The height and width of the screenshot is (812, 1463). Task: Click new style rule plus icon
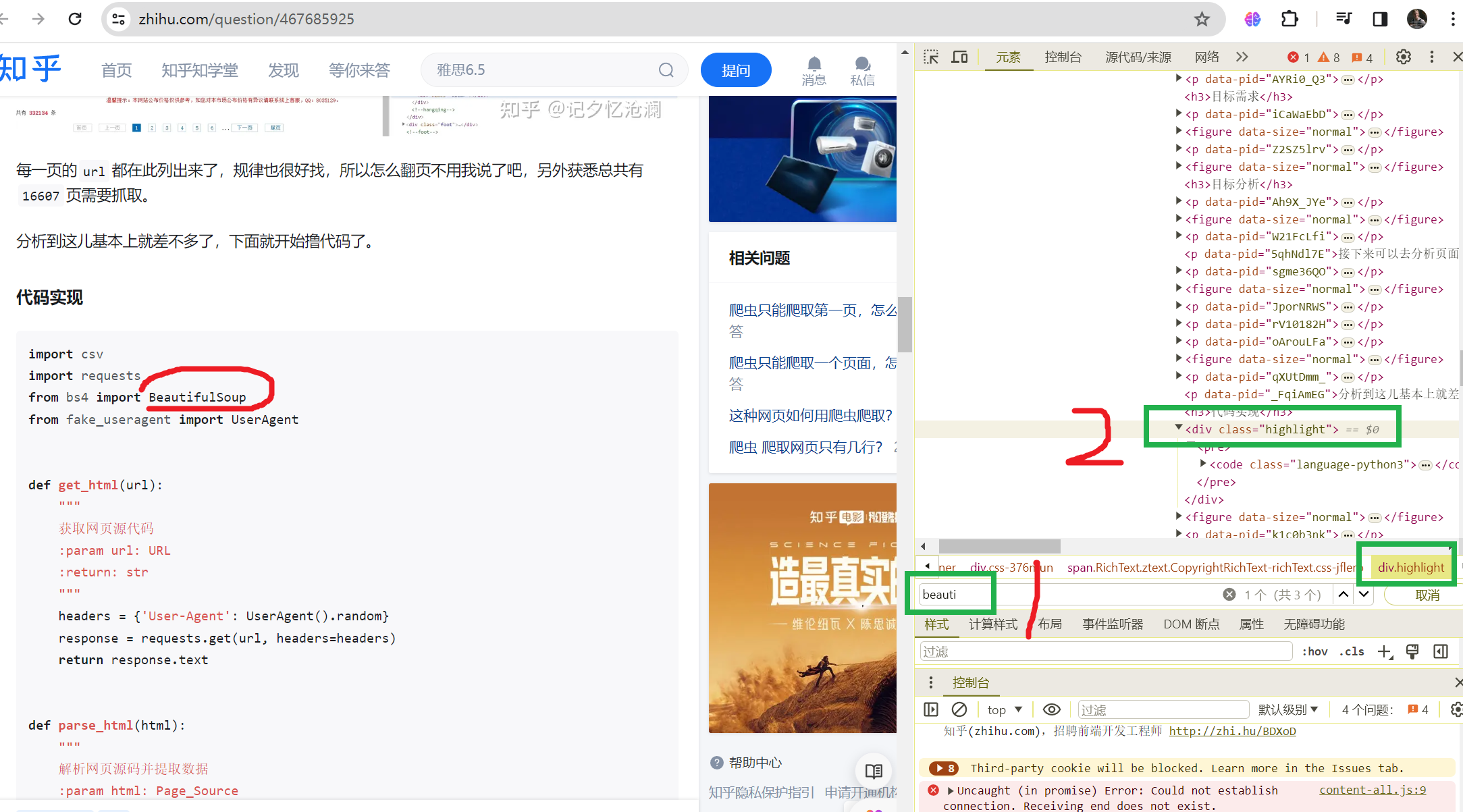(1384, 651)
